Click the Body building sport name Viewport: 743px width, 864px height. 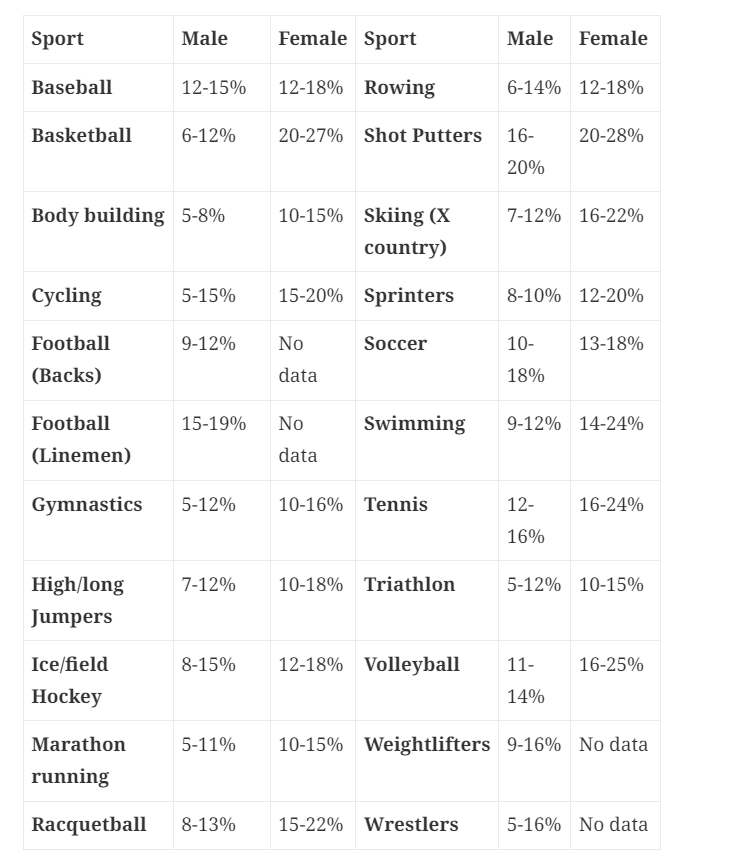97,215
